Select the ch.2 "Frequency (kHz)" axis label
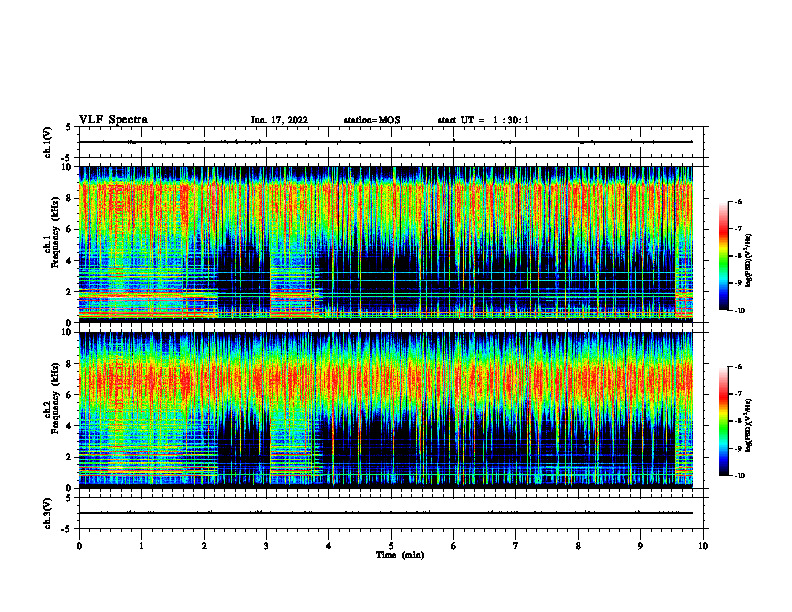The width and height of the screenshot is (792, 612). [55, 397]
